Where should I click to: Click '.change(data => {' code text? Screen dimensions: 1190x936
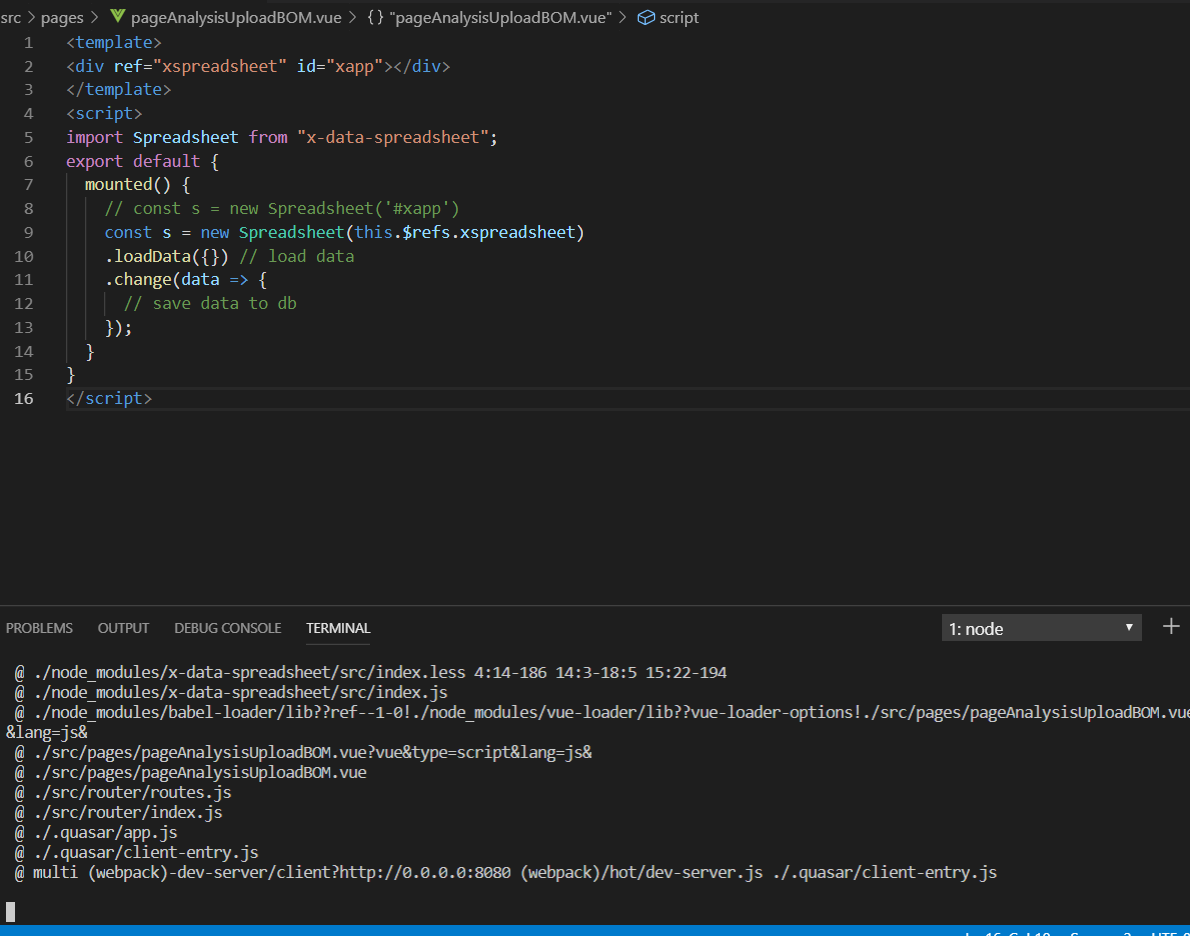(x=186, y=279)
